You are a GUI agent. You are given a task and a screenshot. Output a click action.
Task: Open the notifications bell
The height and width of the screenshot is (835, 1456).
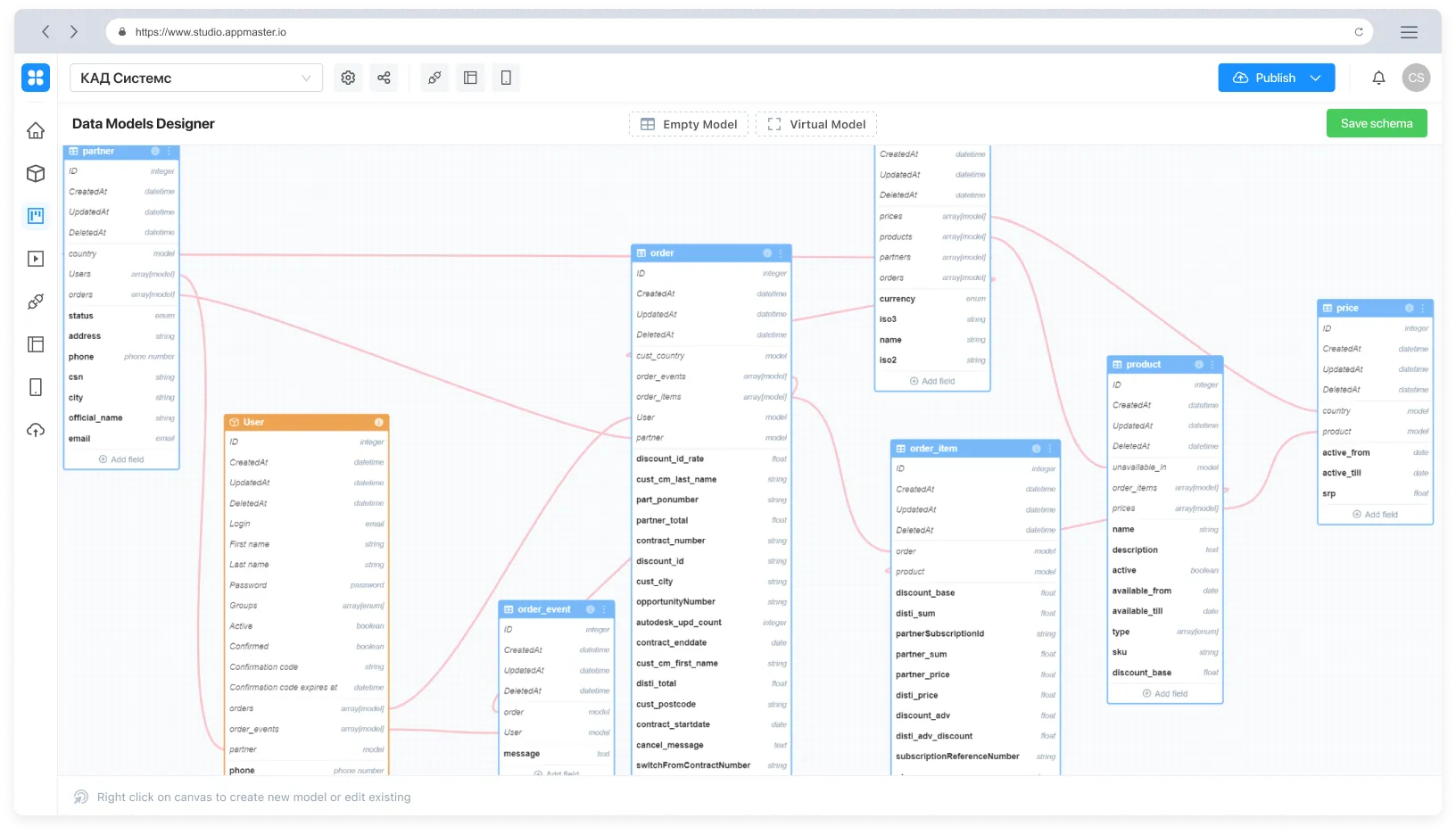click(x=1379, y=78)
